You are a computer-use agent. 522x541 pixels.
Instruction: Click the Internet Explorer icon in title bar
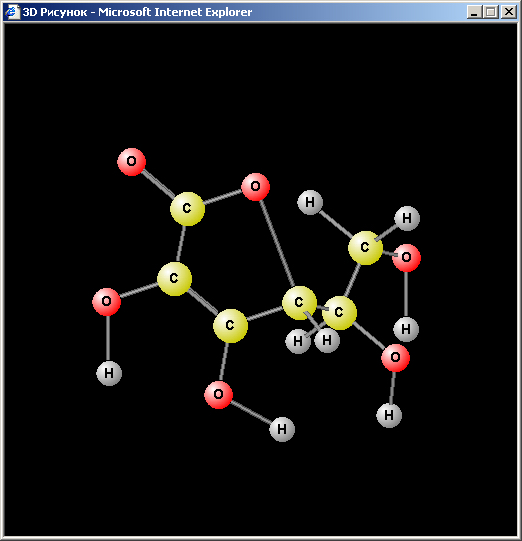[12, 12]
